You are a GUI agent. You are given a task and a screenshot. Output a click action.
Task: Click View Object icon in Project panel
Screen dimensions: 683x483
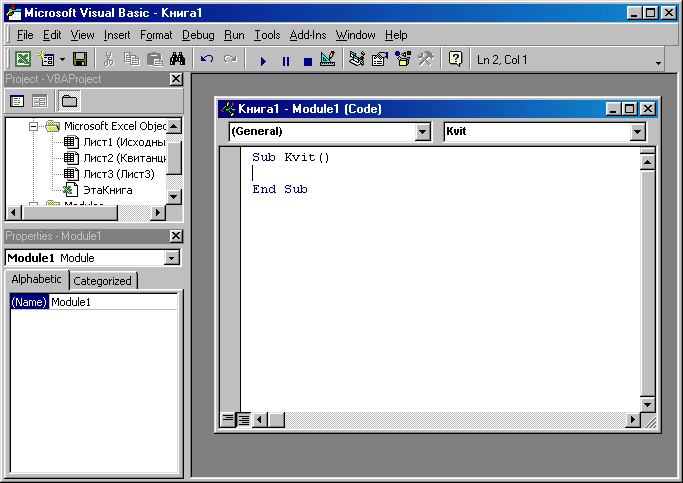coord(40,101)
